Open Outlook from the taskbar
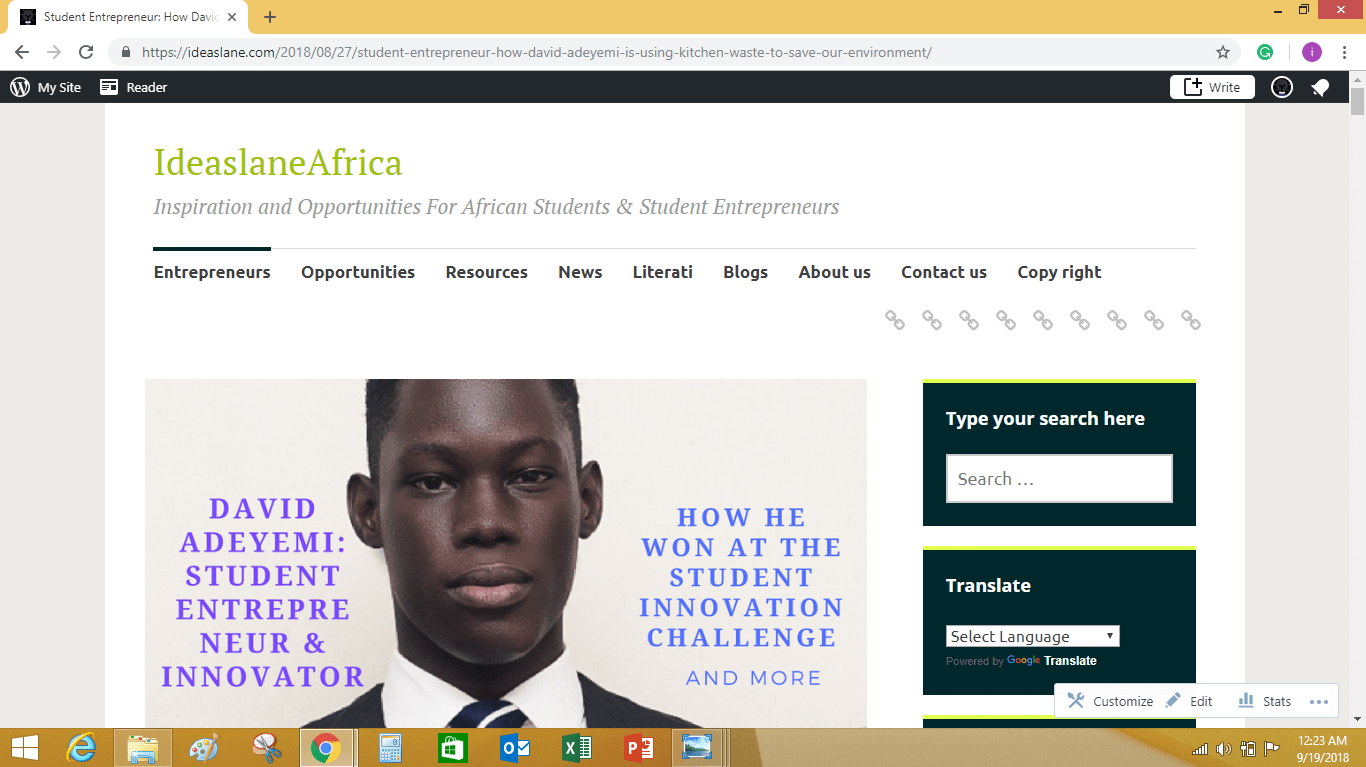1366x767 pixels. pos(514,748)
